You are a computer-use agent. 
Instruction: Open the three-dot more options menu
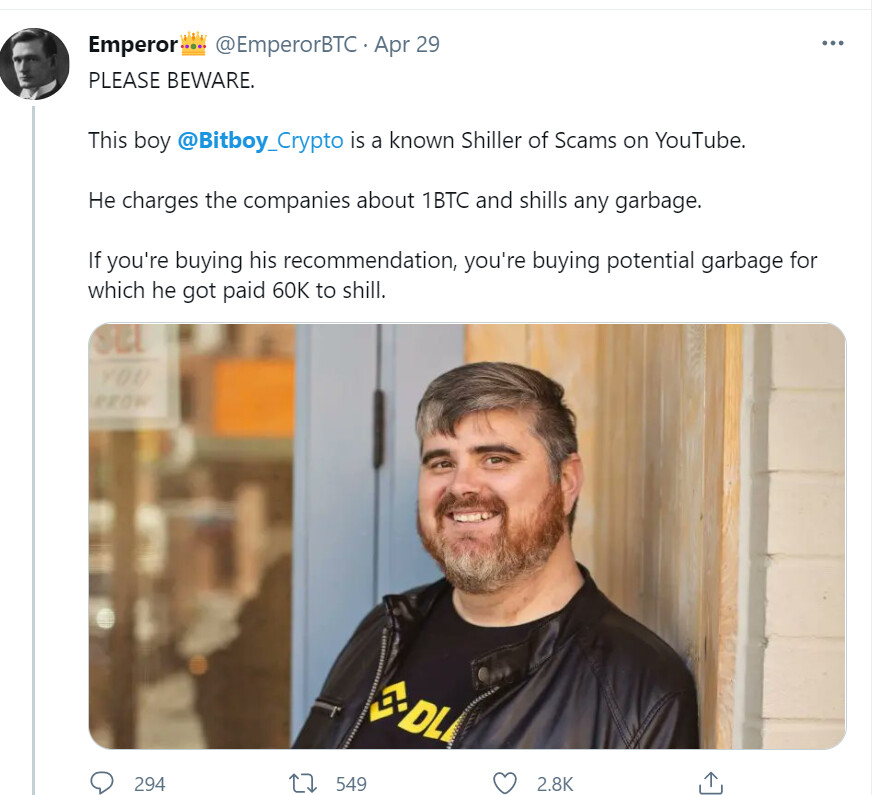tap(832, 43)
